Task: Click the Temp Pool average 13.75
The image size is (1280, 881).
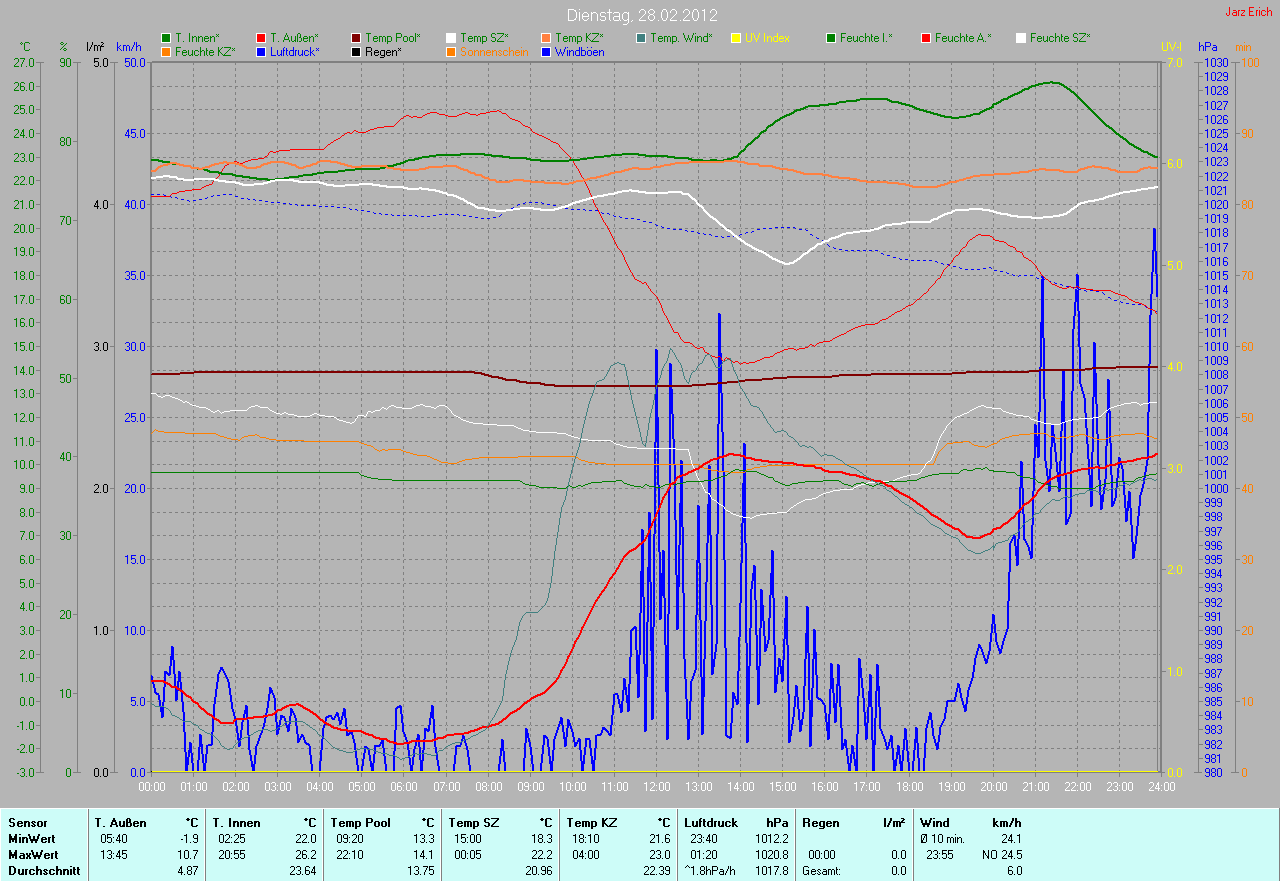Action: pyautogui.click(x=420, y=871)
